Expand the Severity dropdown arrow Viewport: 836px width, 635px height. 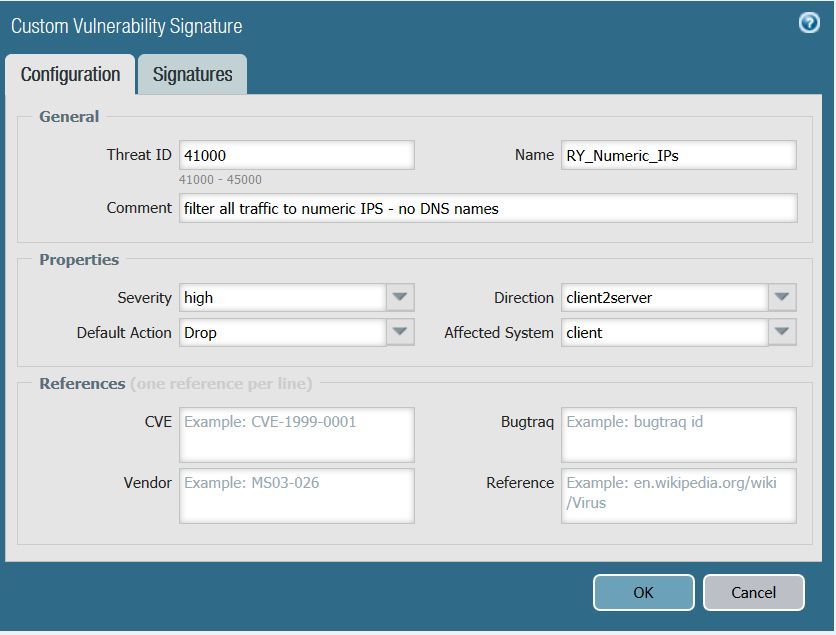400,297
